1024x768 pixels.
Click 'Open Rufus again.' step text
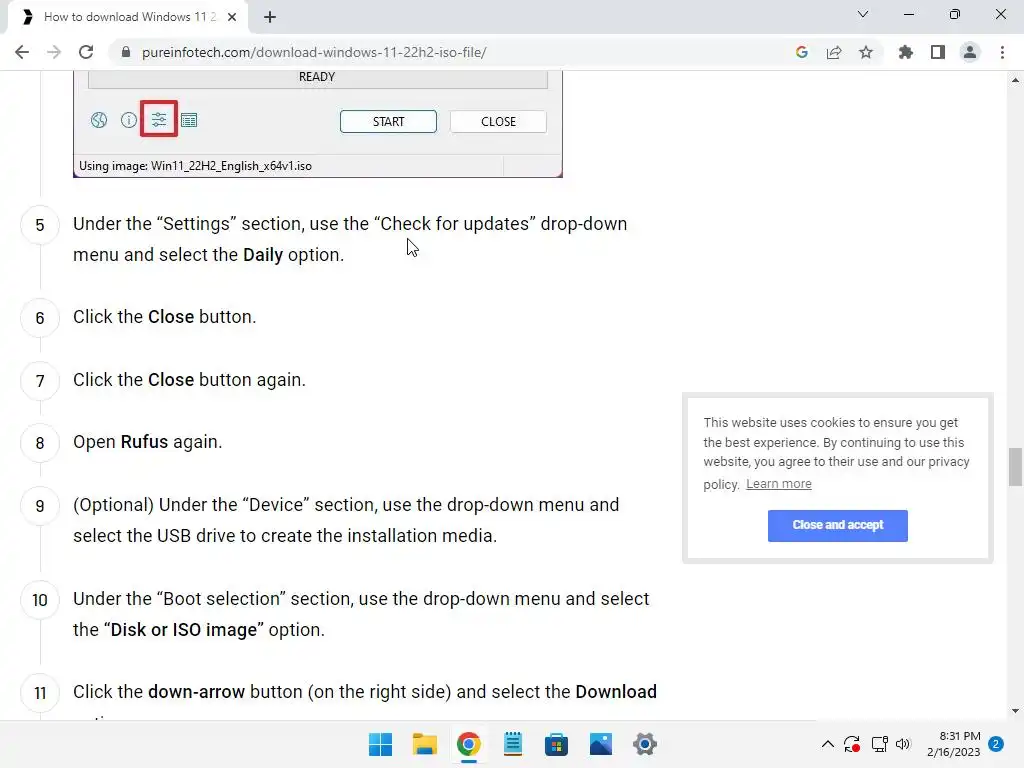click(x=148, y=442)
